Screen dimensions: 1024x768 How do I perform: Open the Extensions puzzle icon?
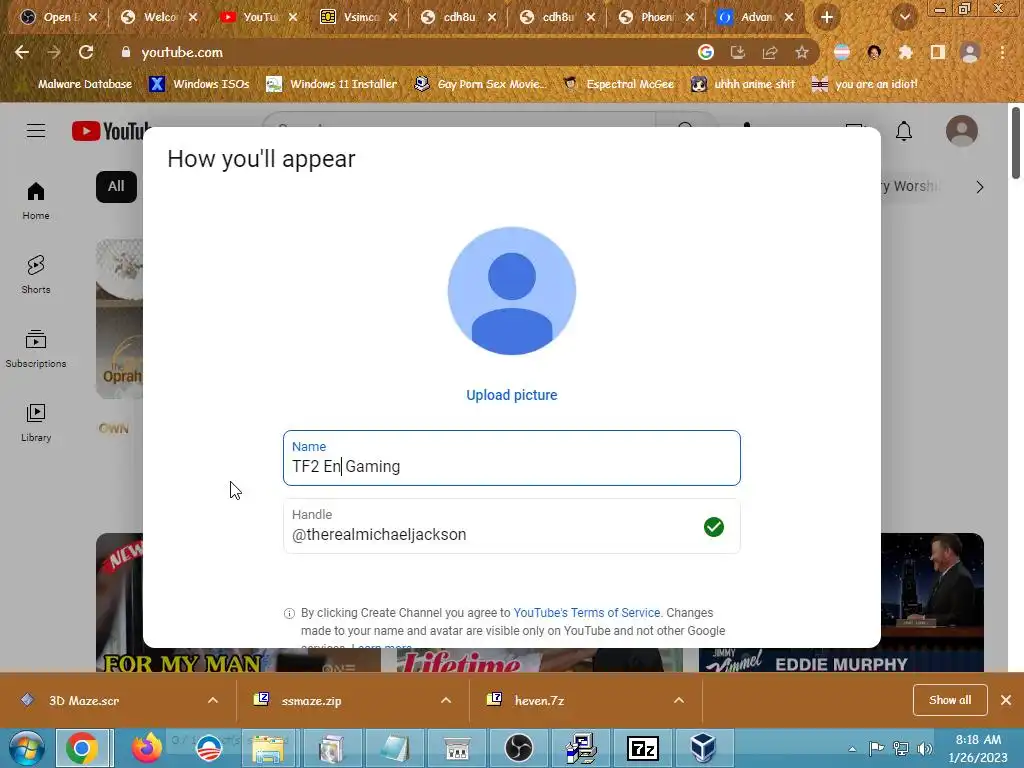click(x=905, y=52)
